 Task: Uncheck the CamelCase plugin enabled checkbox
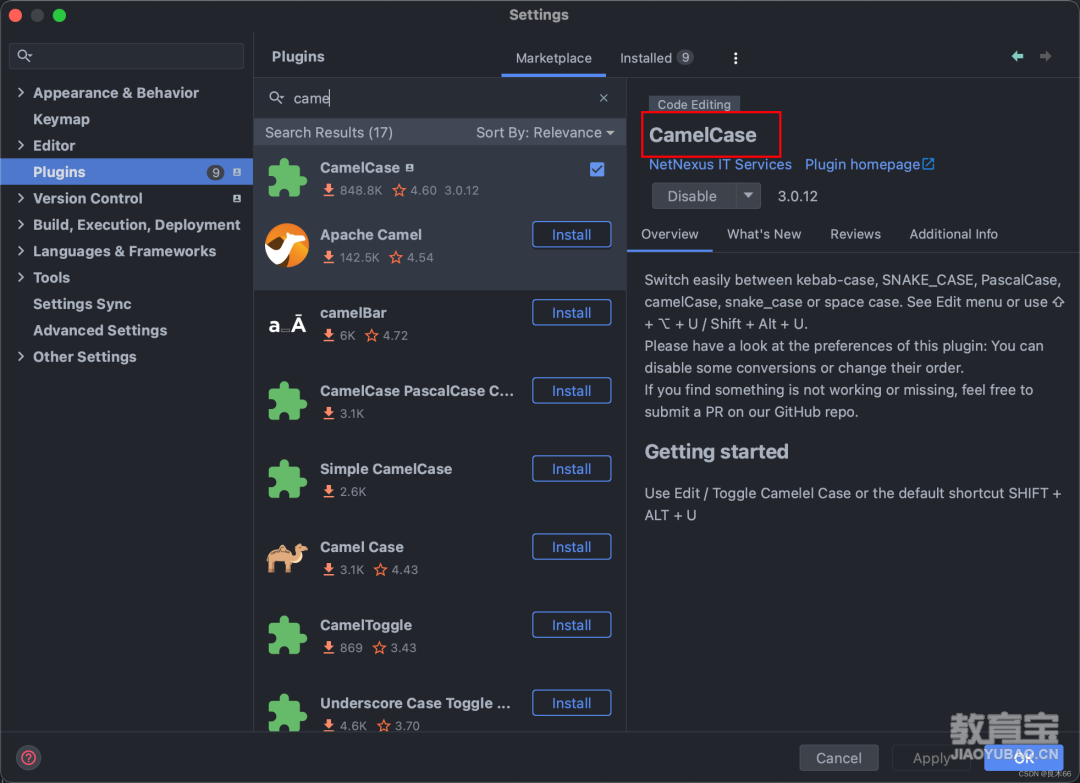597,169
